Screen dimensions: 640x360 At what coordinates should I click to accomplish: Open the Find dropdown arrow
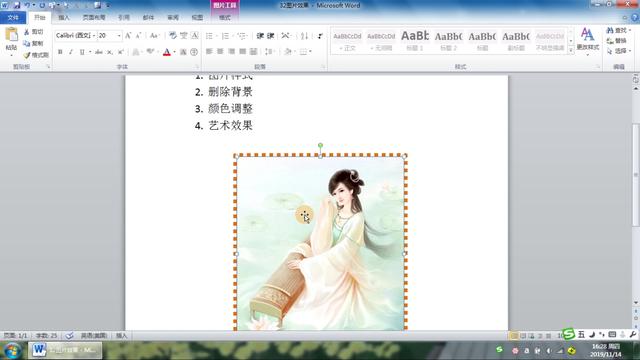tap(630, 31)
